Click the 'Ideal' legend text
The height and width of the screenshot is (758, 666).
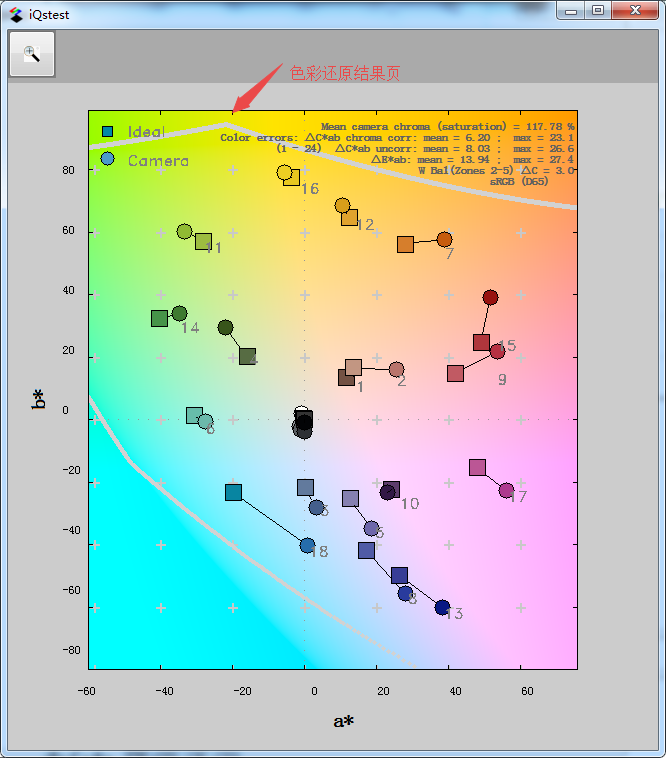pos(146,132)
